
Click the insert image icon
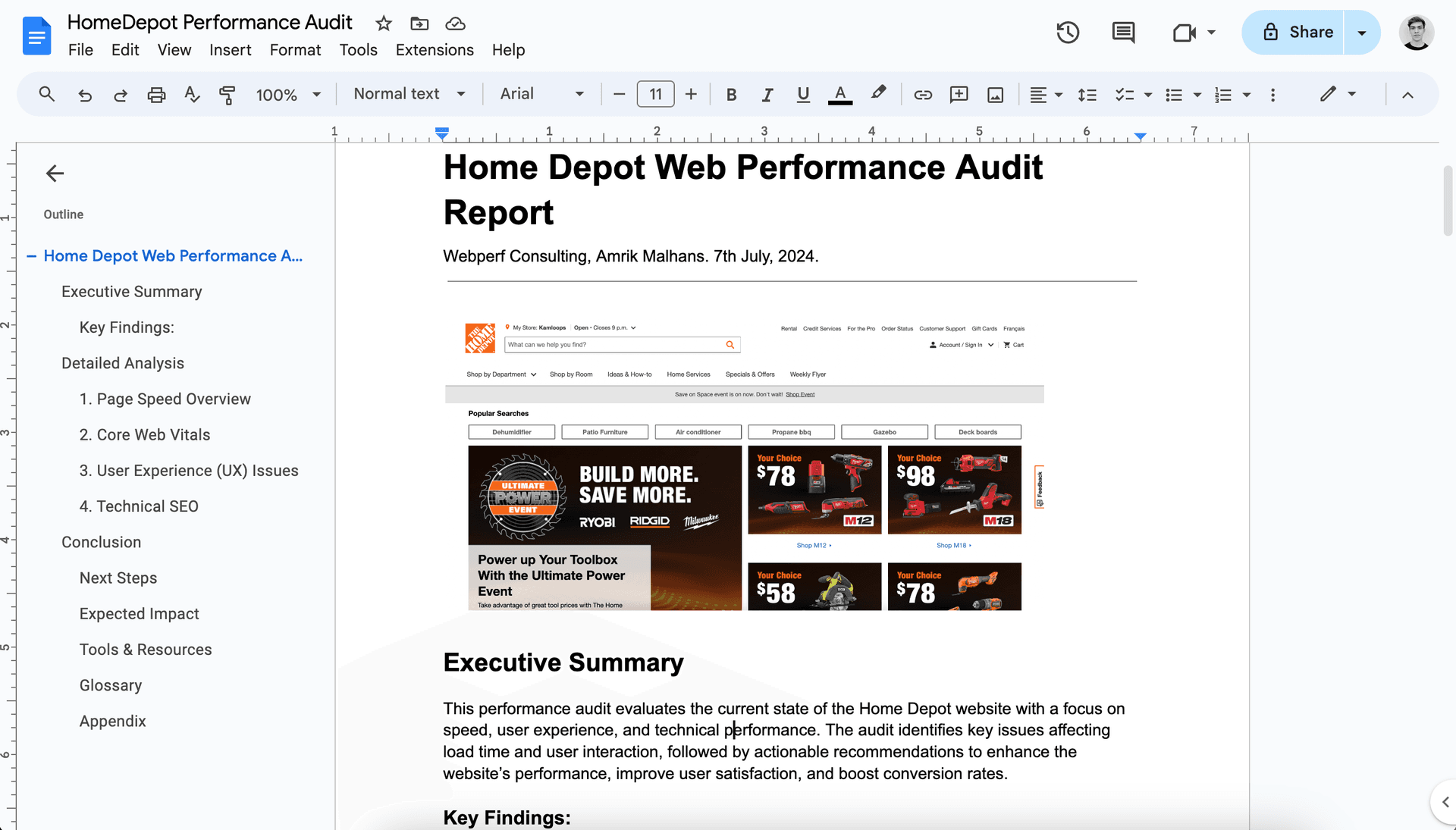(x=996, y=95)
